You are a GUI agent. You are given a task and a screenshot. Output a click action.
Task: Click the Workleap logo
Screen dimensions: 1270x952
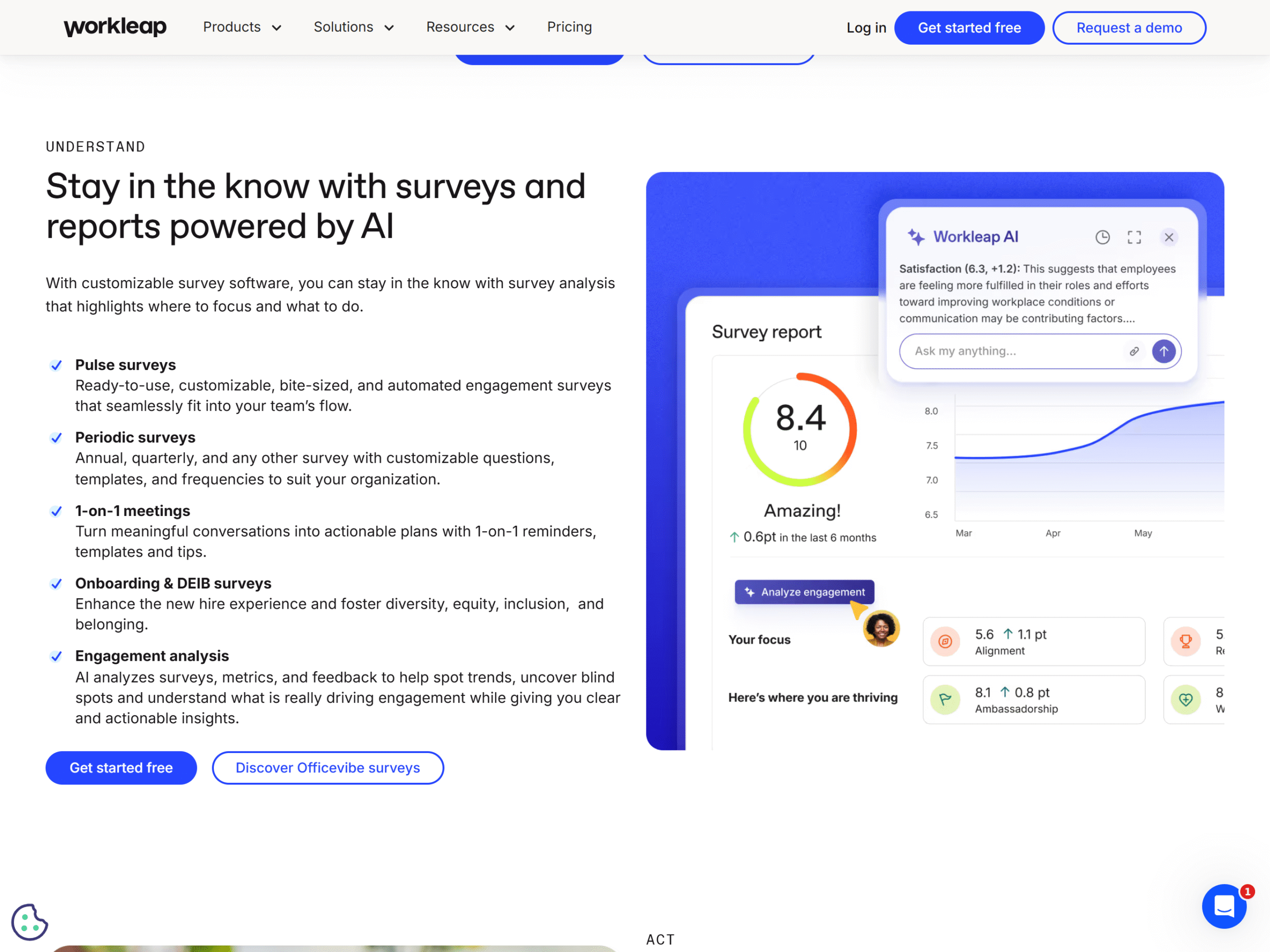[115, 27]
